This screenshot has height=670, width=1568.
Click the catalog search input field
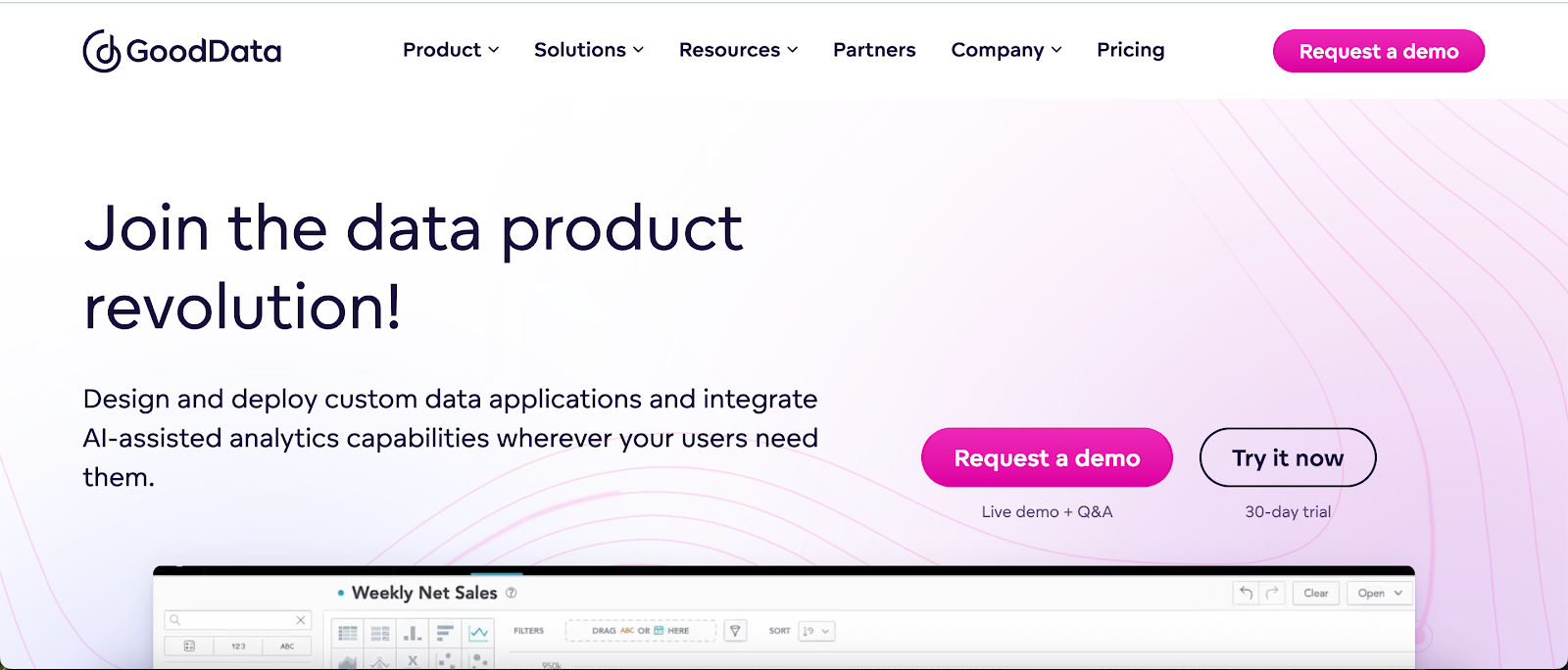click(x=238, y=620)
